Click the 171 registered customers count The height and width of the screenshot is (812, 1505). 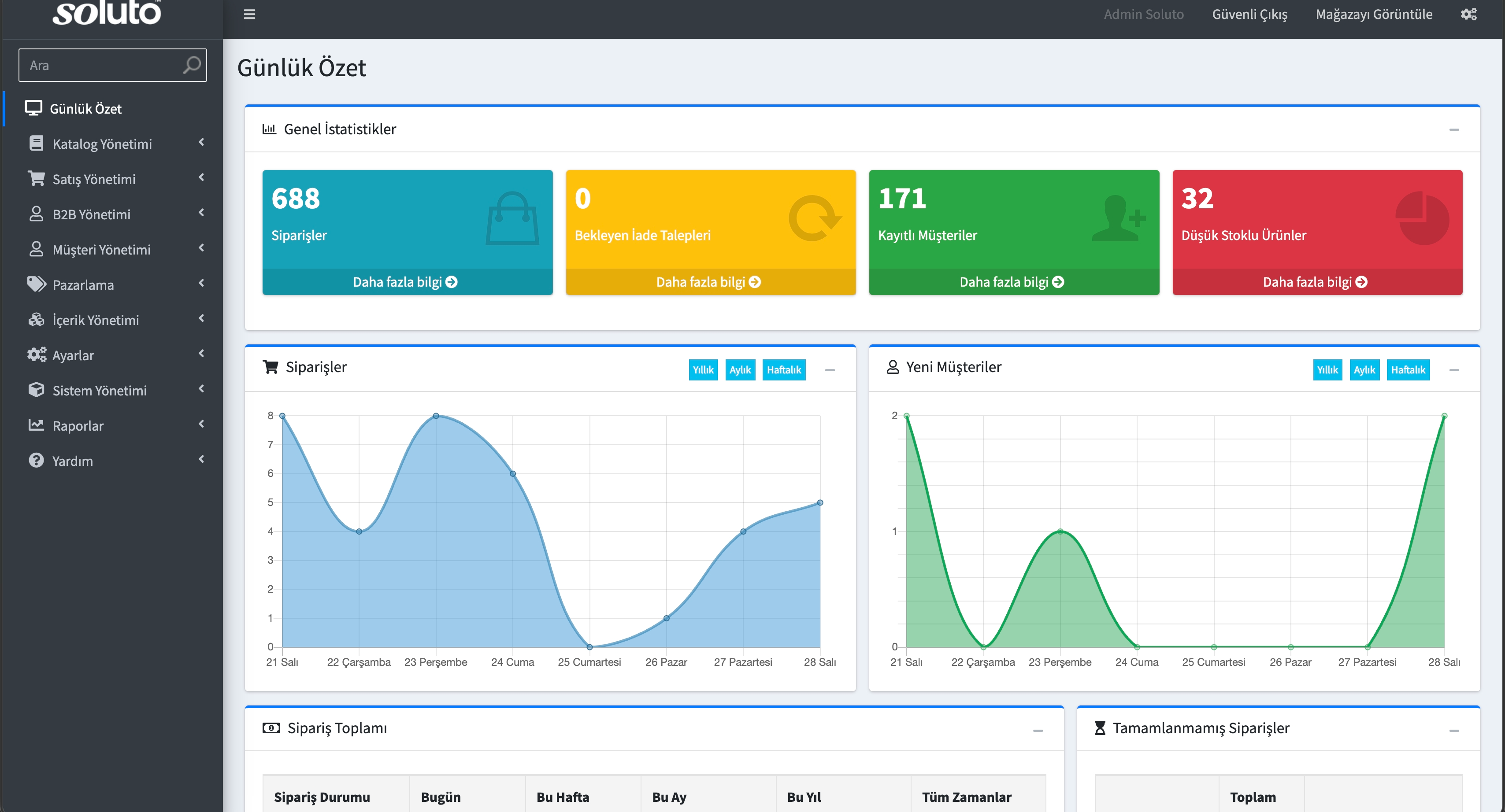(x=902, y=199)
